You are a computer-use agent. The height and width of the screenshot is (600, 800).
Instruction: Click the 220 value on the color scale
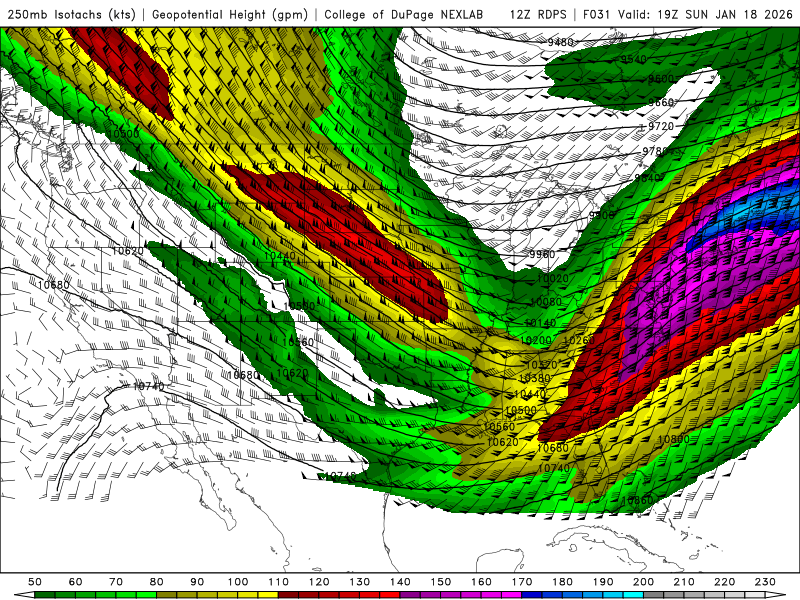pos(724,582)
